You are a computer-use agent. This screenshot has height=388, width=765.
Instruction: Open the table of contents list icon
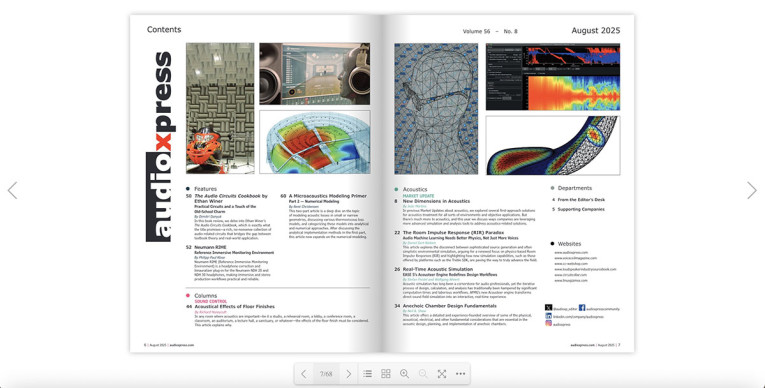[367, 374]
